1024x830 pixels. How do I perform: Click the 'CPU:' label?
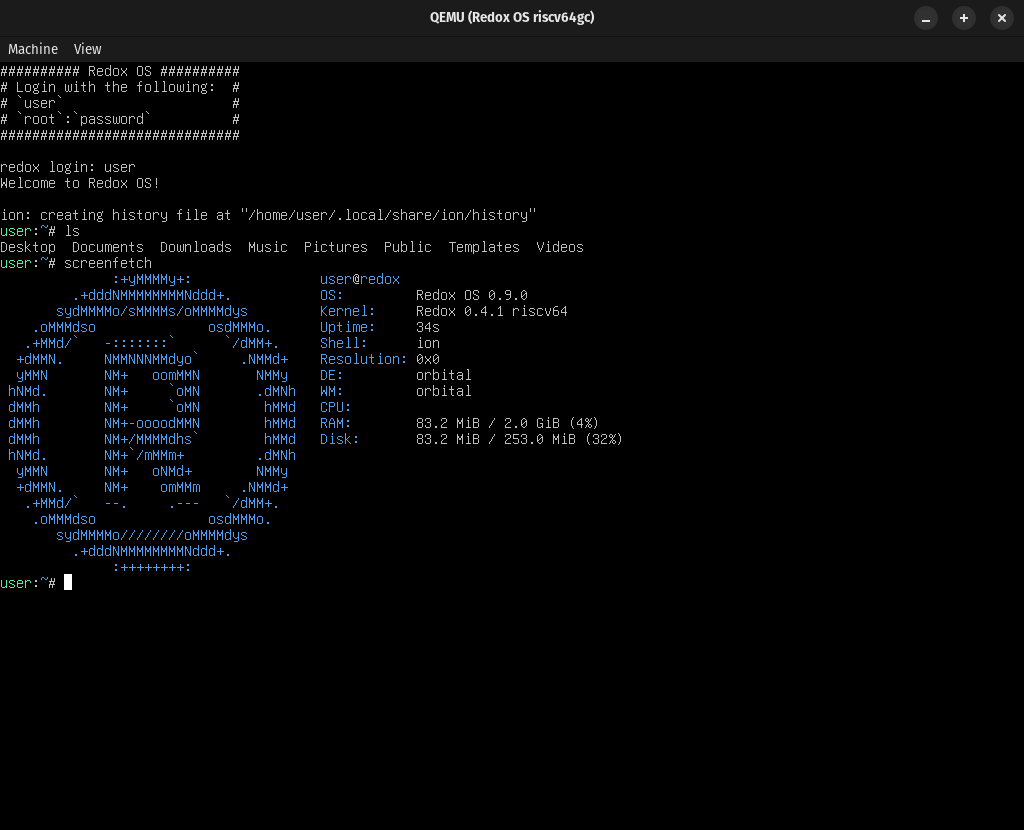336,407
